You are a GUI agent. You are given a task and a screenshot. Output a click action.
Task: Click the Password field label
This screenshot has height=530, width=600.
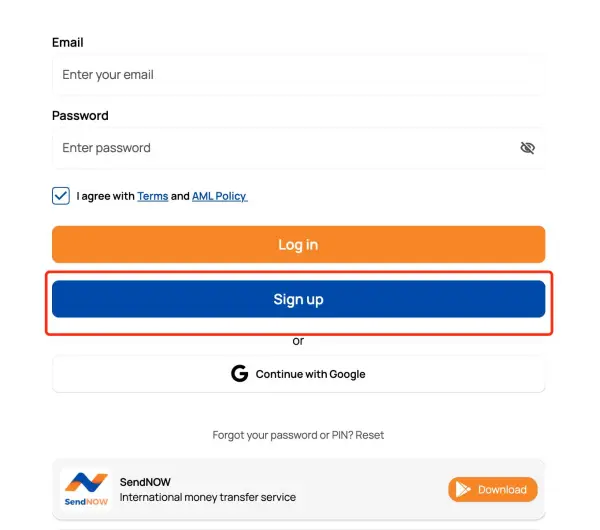[80, 116]
